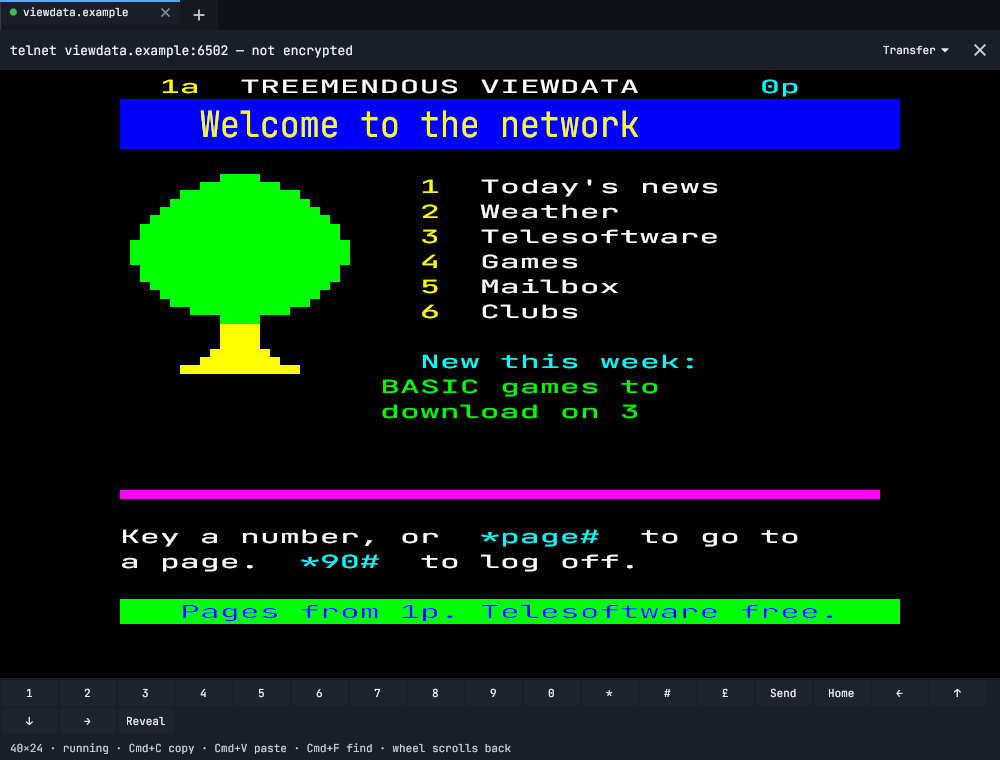Screen dimensions: 1000x760
Task: Click the hash keypad button
Action: (x=668, y=693)
